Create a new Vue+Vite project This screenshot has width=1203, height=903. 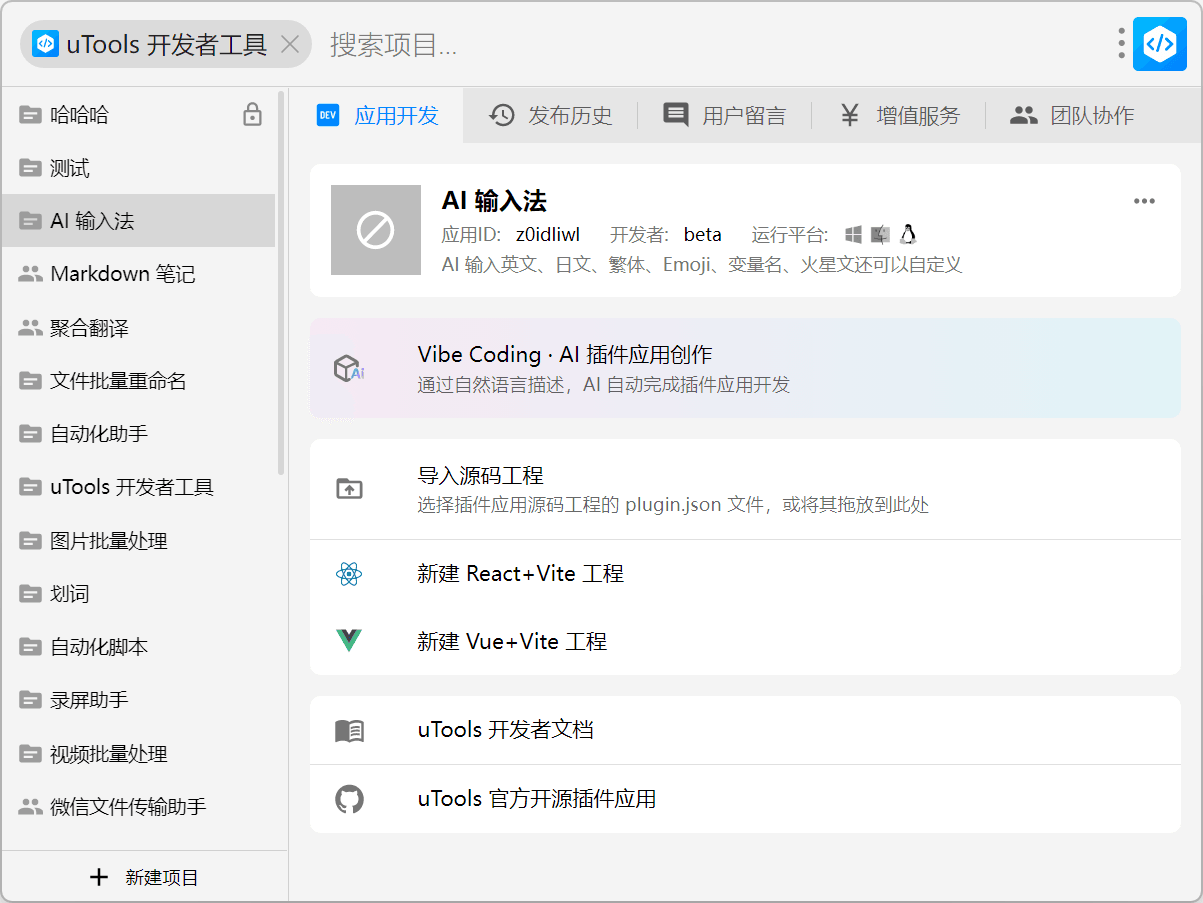(x=745, y=641)
